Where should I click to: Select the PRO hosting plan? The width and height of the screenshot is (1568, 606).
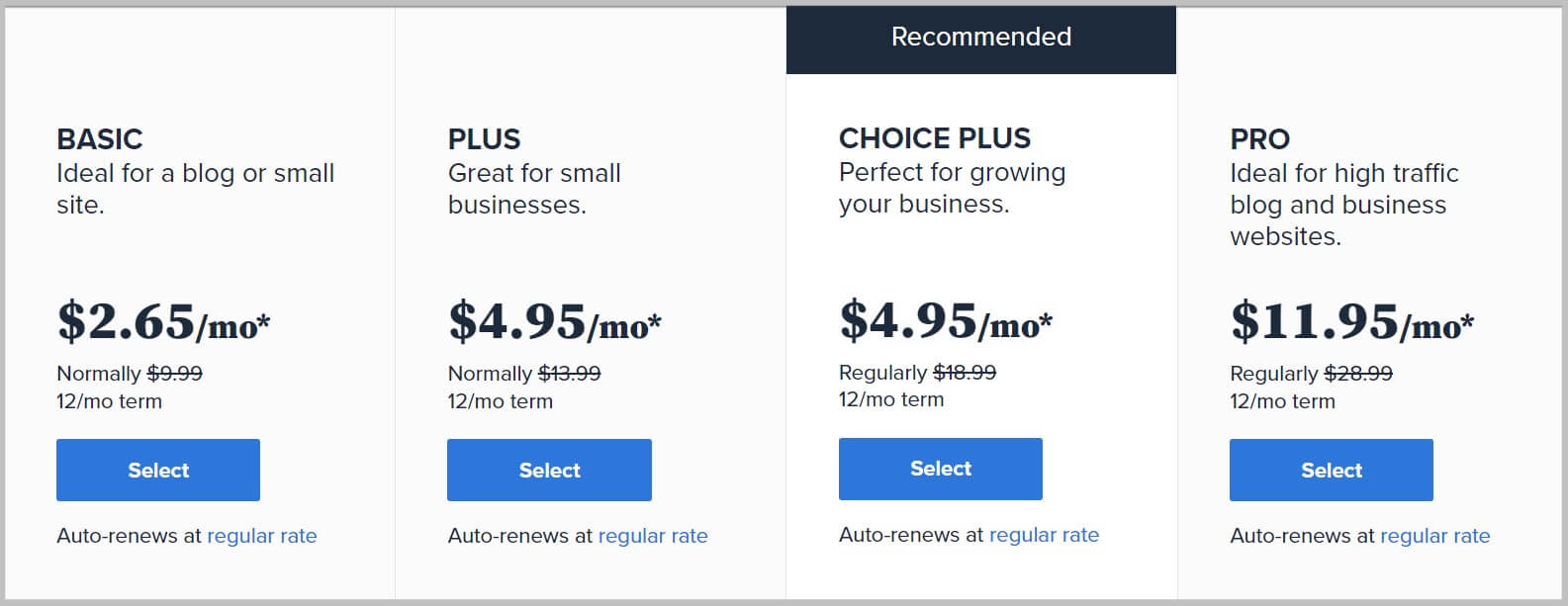[1330, 470]
